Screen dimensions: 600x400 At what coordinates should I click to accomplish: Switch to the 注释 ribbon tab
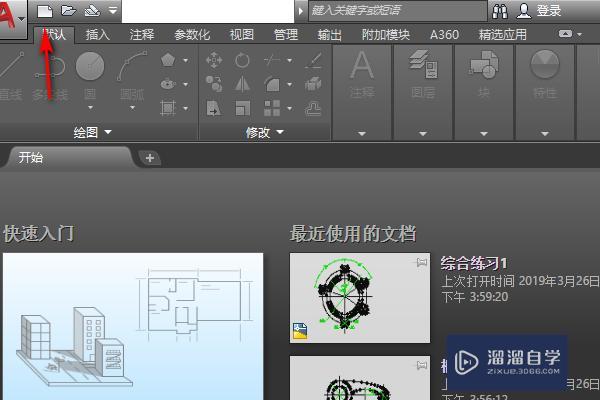(142, 35)
